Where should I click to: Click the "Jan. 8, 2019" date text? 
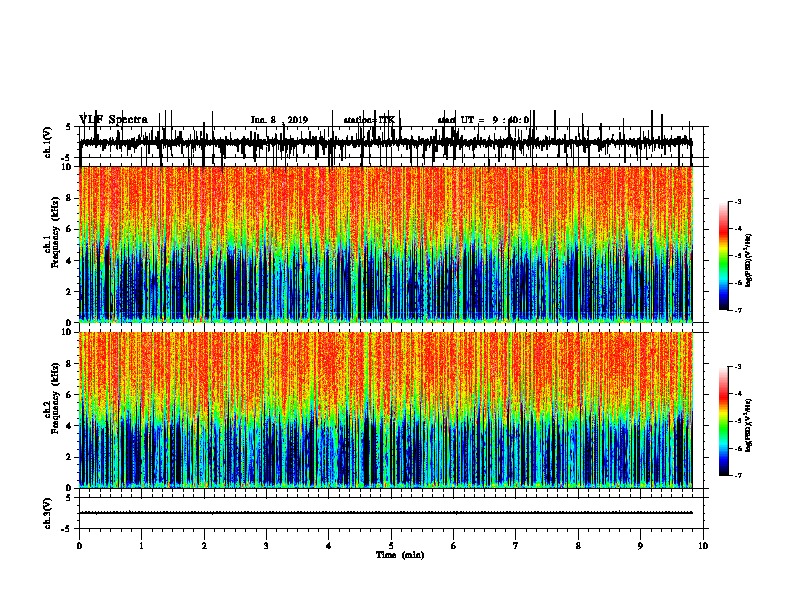tap(279, 120)
